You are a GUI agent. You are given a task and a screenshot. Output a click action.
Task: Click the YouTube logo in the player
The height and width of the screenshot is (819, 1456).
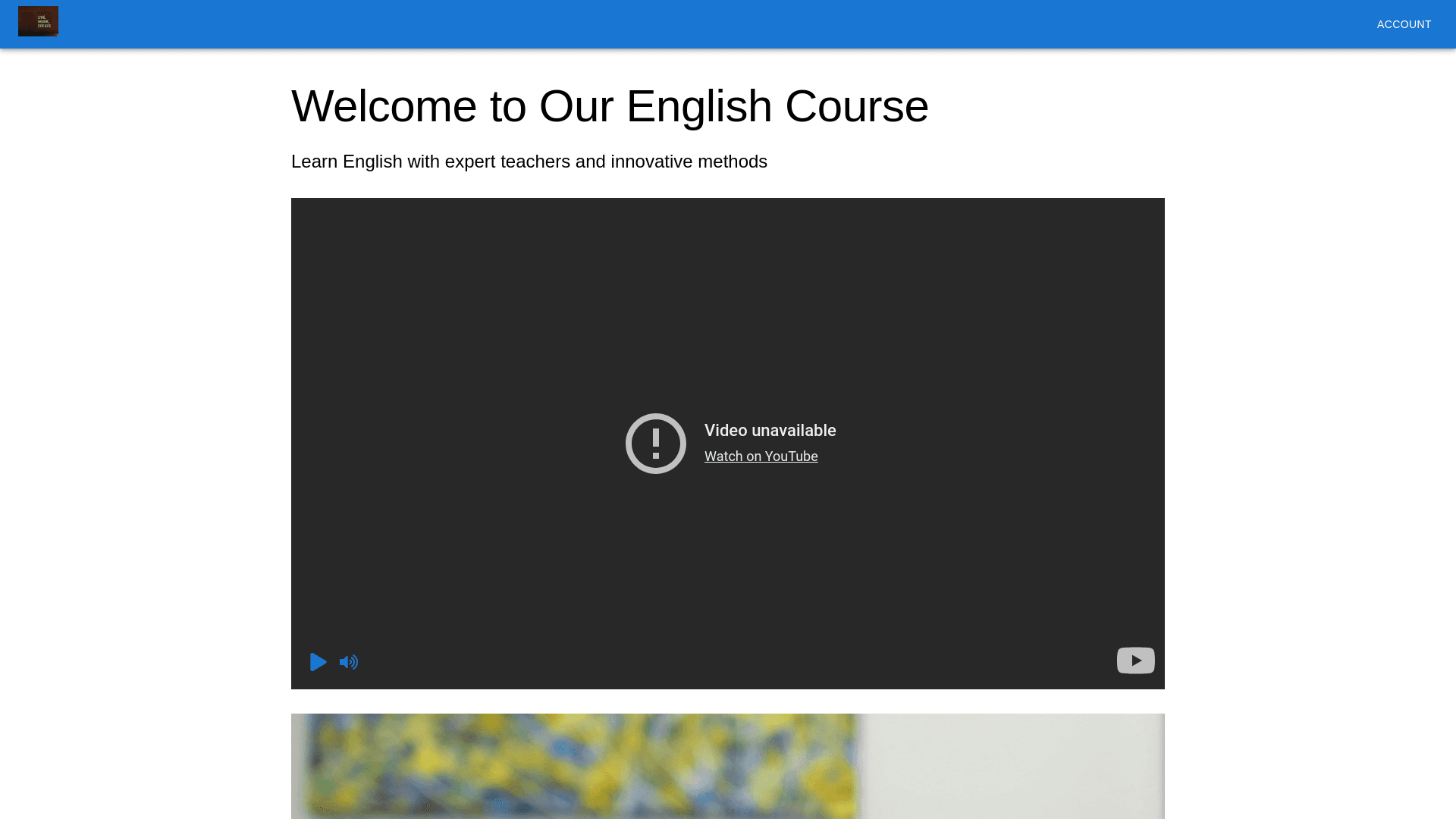[1135, 661]
